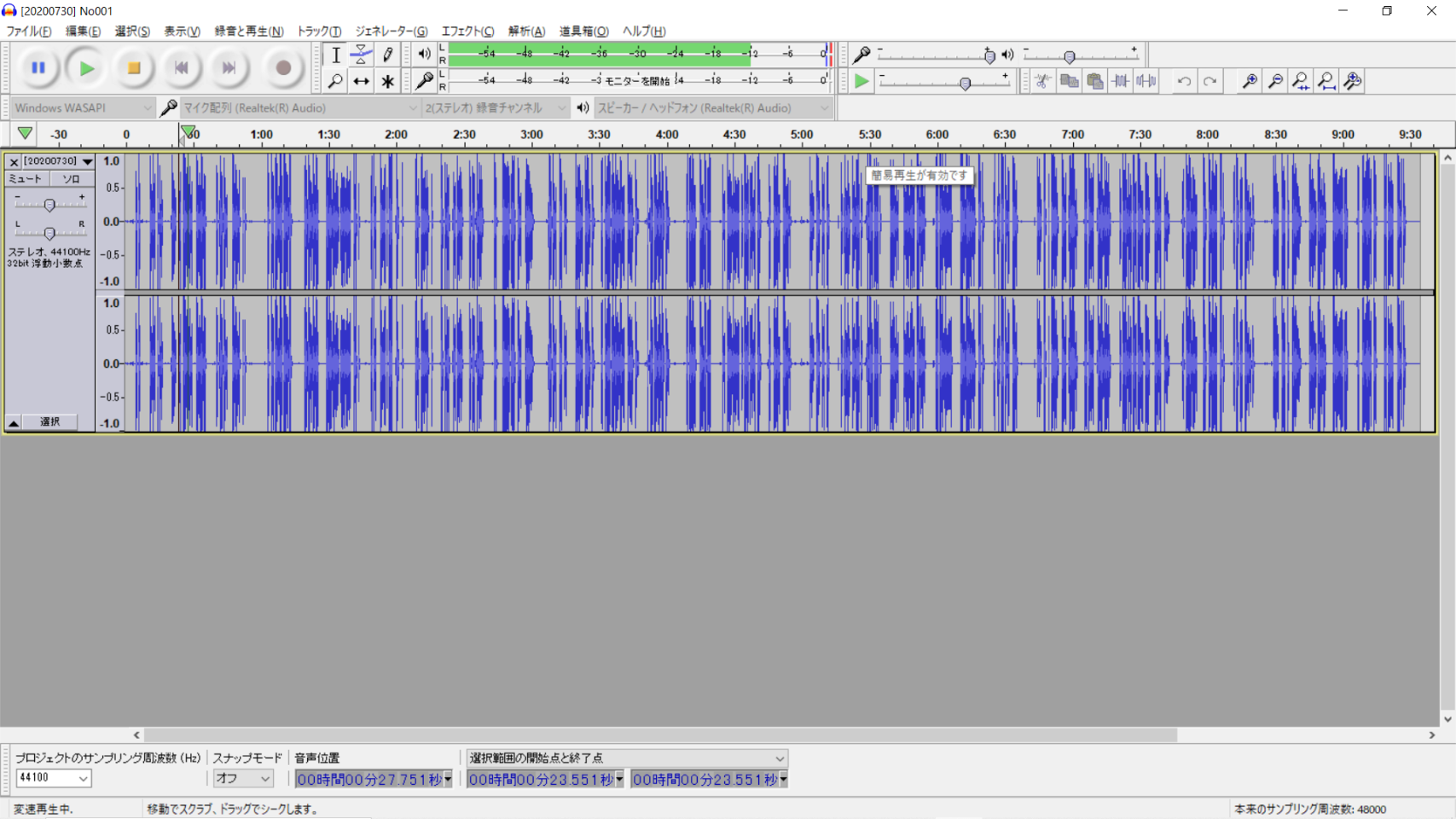This screenshot has width=1456, height=819.
Task: Toggle the ミュート (mute) button on track
Action: point(26,179)
